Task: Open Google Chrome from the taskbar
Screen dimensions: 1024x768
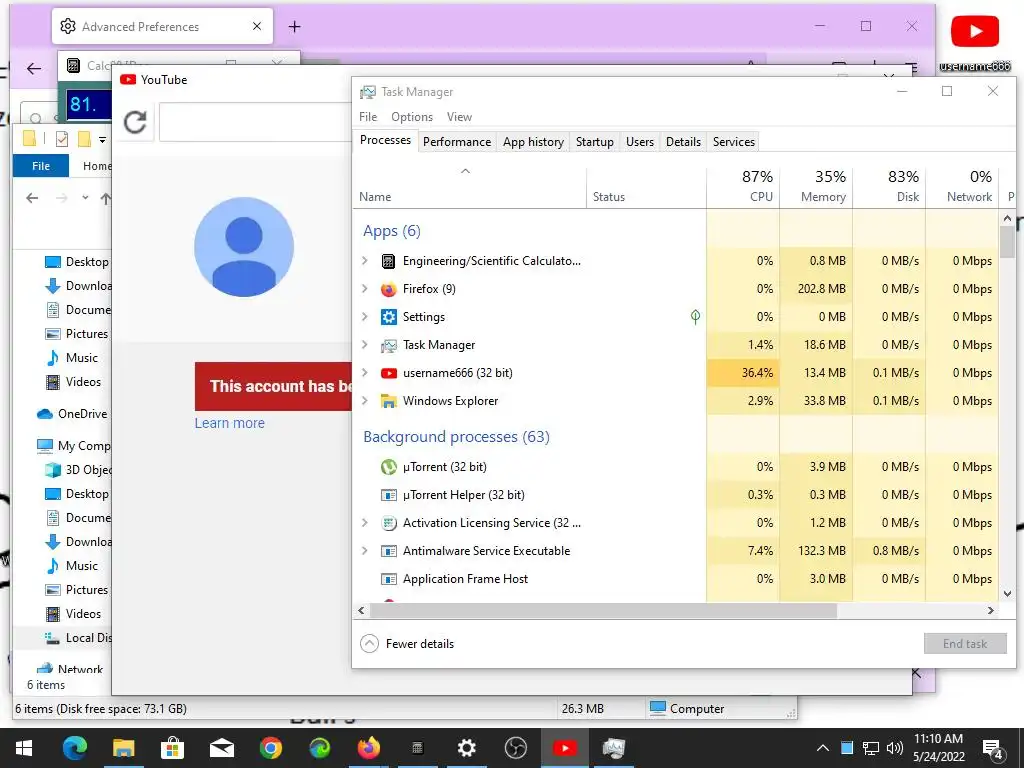Action: (x=270, y=748)
